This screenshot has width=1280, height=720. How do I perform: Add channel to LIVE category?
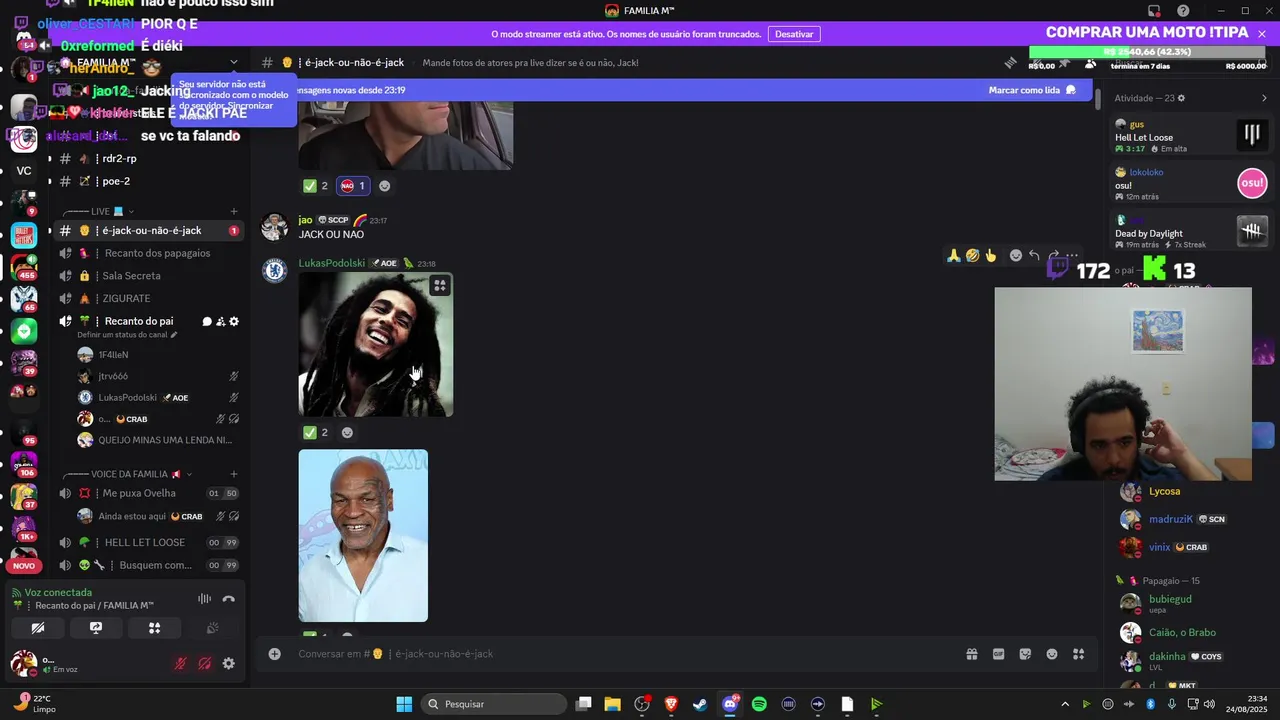coord(234,212)
